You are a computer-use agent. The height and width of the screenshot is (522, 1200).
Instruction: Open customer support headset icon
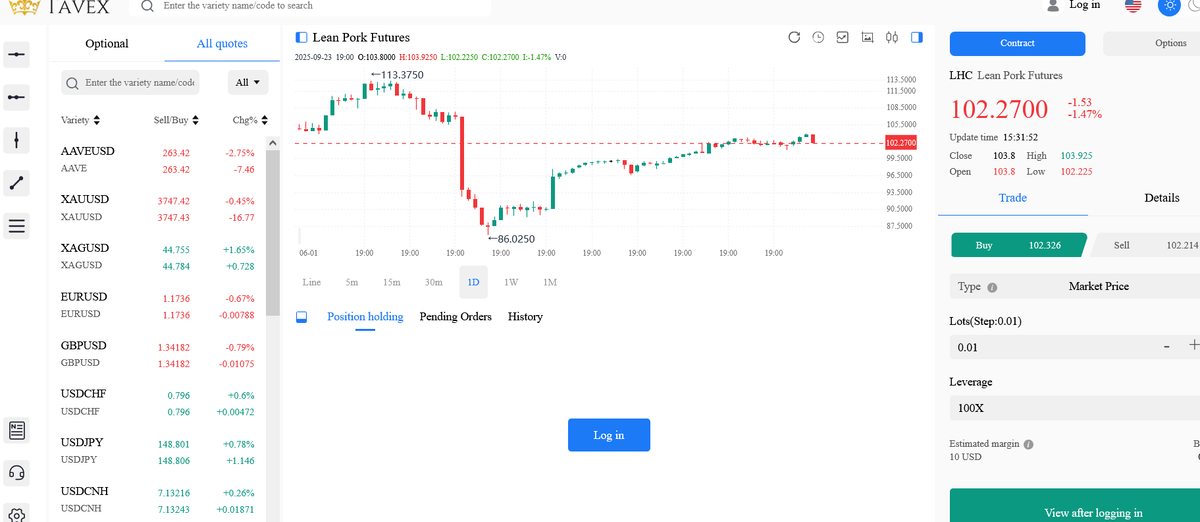coord(16,472)
